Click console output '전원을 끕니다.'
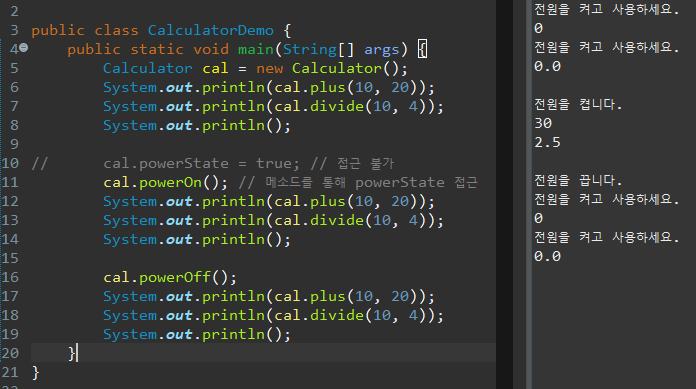The image size is (696, 389). pos(578,180)
